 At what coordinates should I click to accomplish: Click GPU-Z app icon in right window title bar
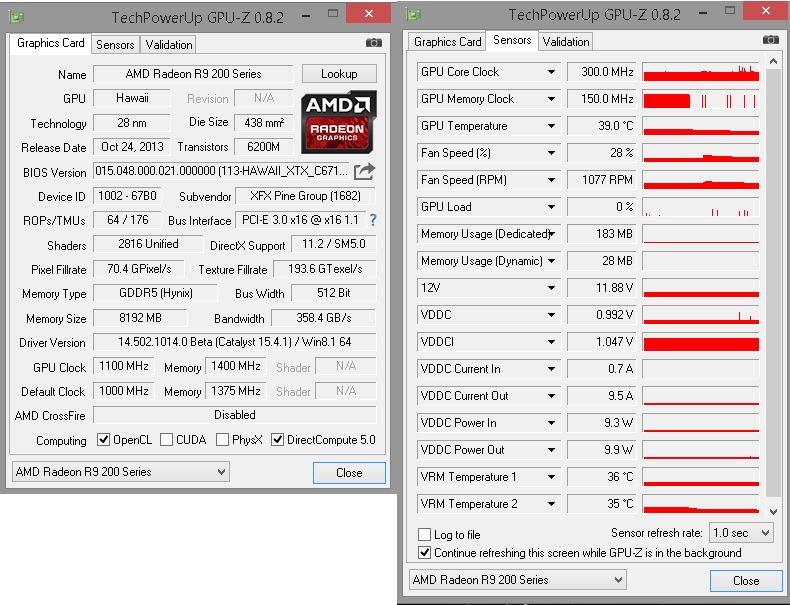pyautogui.click(x=414, y=14)
